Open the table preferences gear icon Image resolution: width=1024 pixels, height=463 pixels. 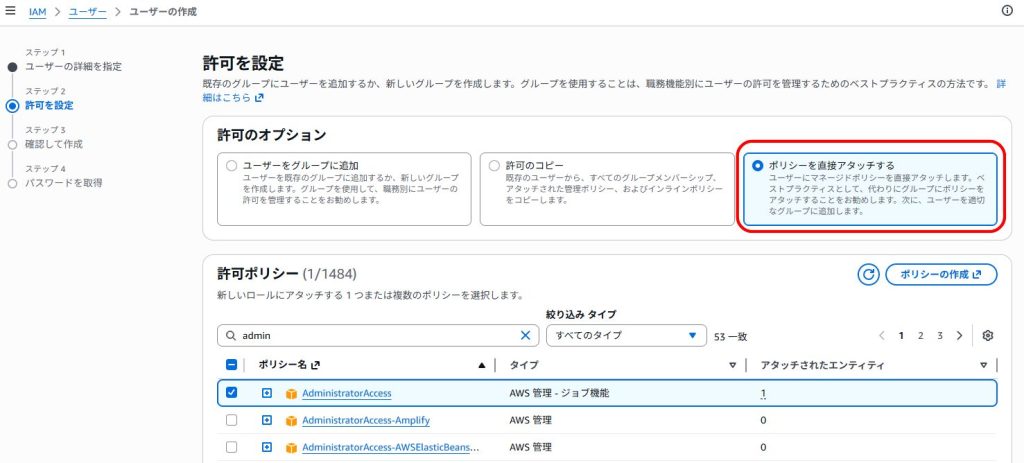pos(987,336)
